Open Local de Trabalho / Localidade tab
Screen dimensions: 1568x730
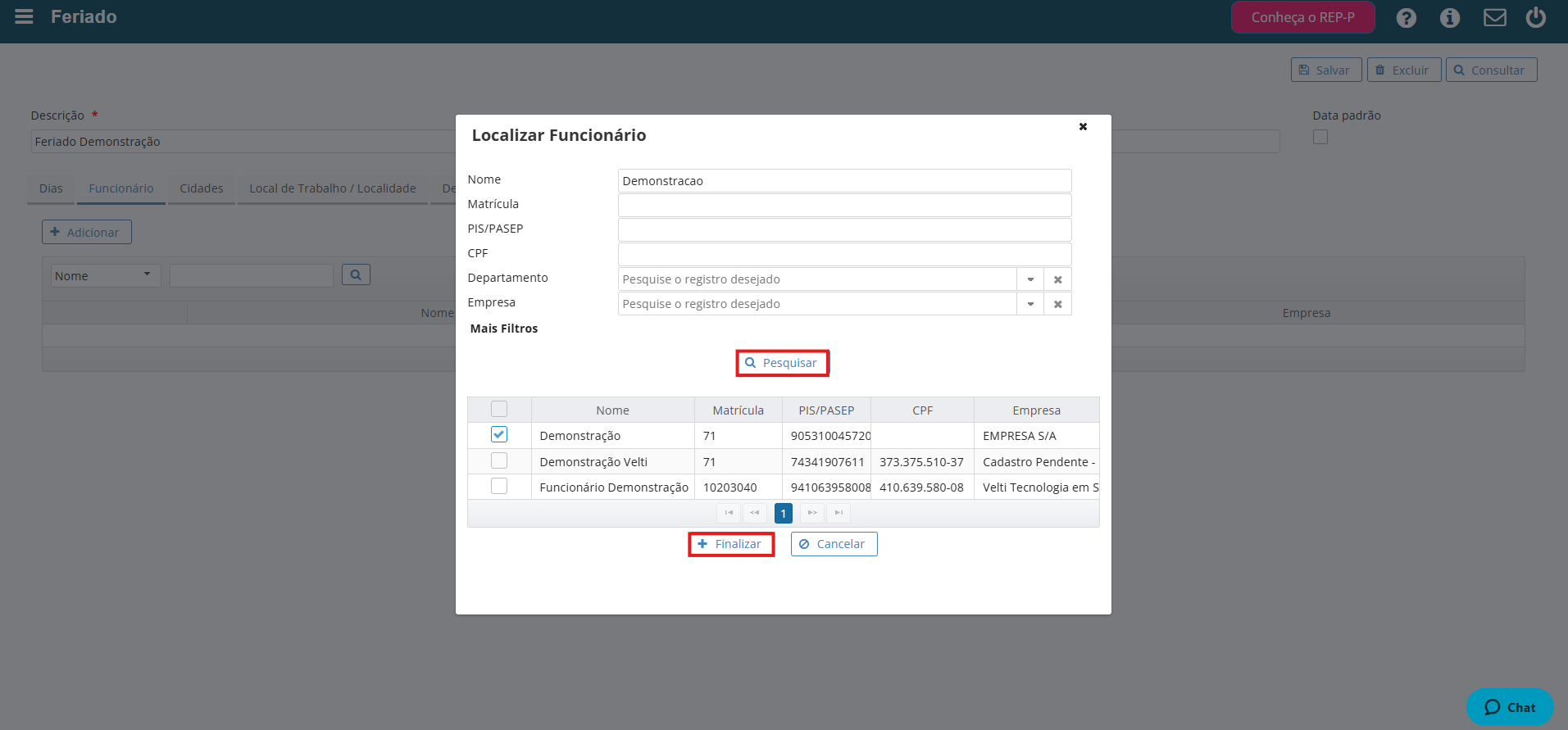click(333, 188)
